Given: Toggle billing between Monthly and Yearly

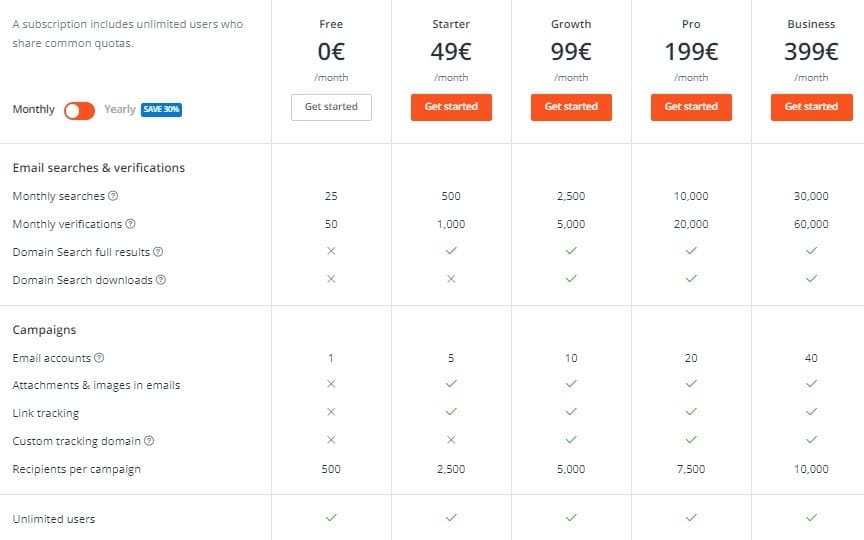Looking at the screenshot, I should [x=79, y=111].
